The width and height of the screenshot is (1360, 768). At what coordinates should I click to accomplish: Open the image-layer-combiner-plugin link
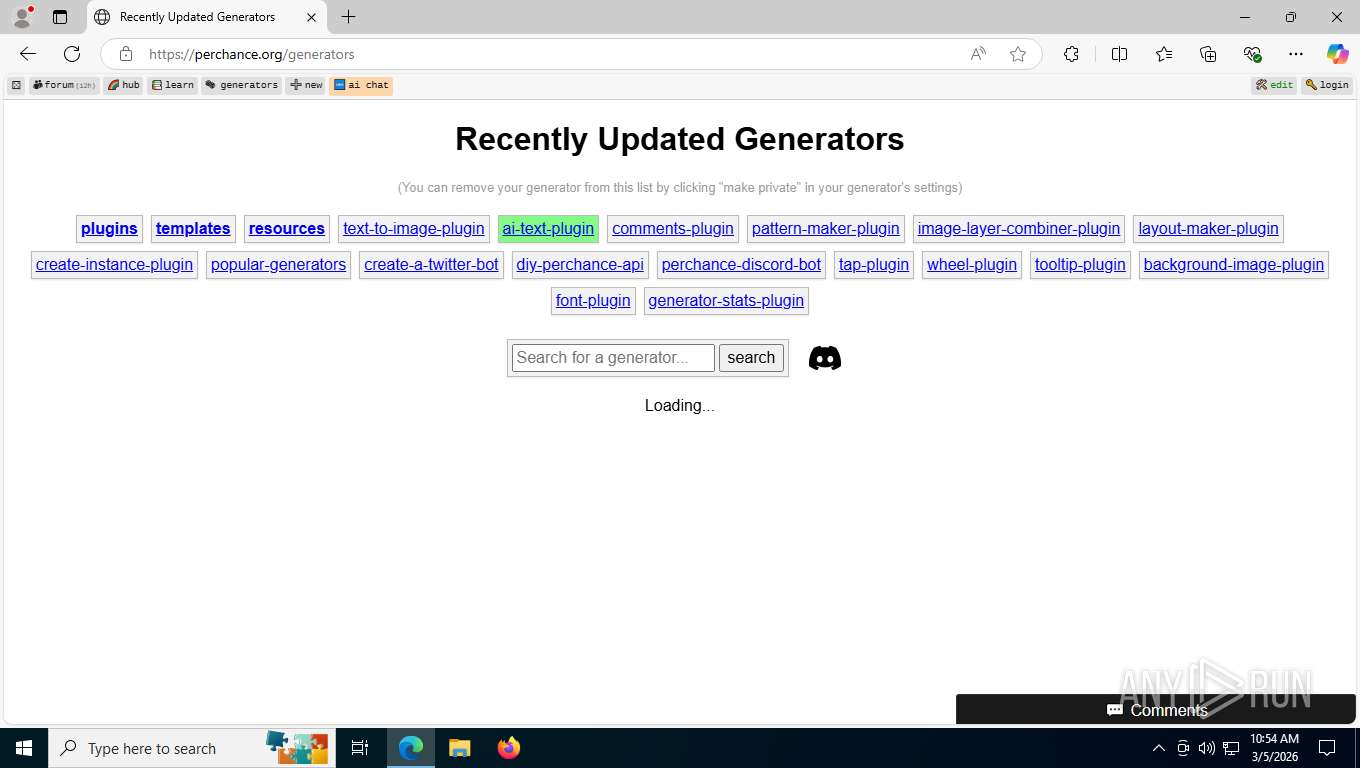coord(1019,229)
